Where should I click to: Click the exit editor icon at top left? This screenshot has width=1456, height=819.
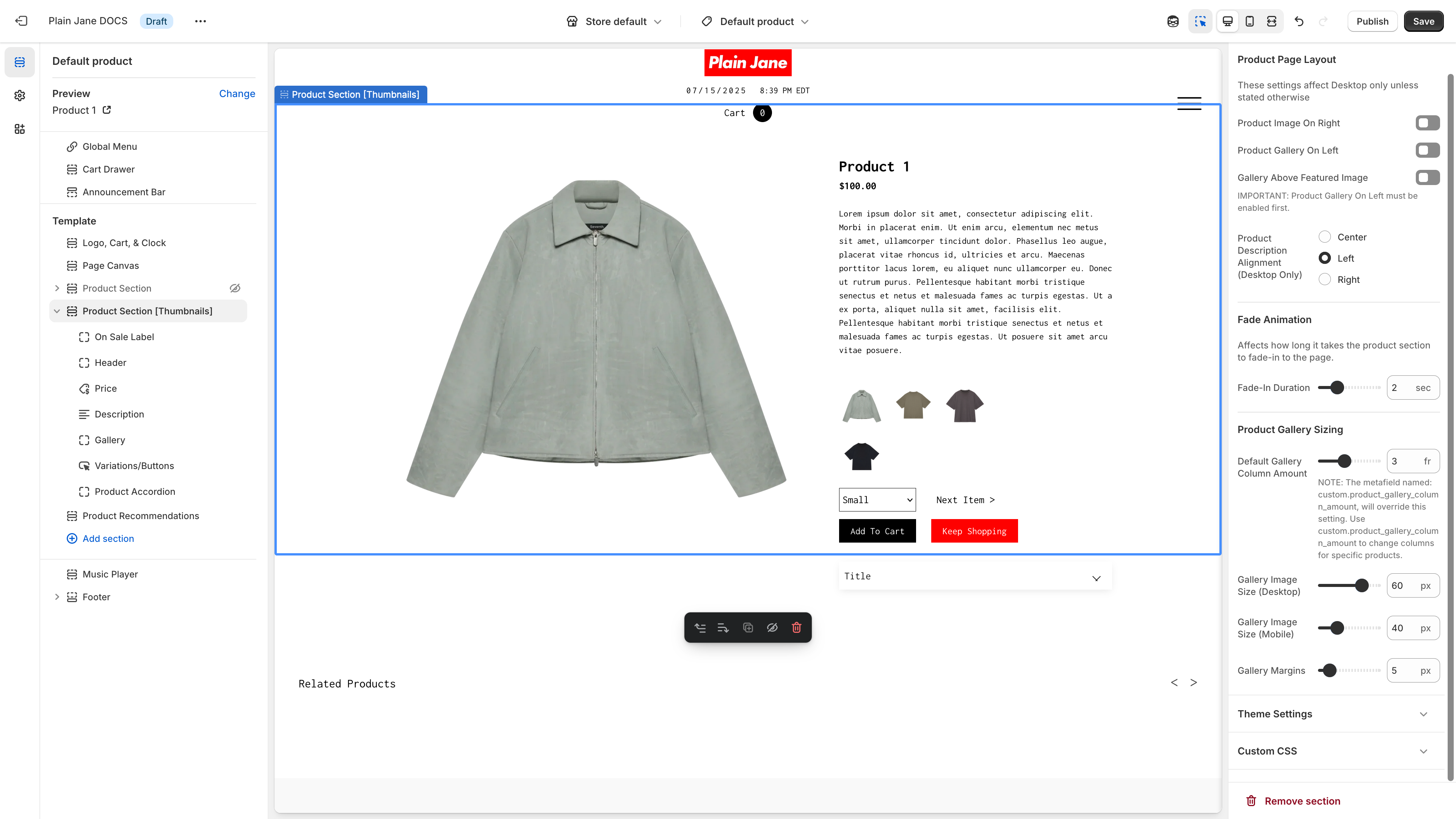(21, 21)
